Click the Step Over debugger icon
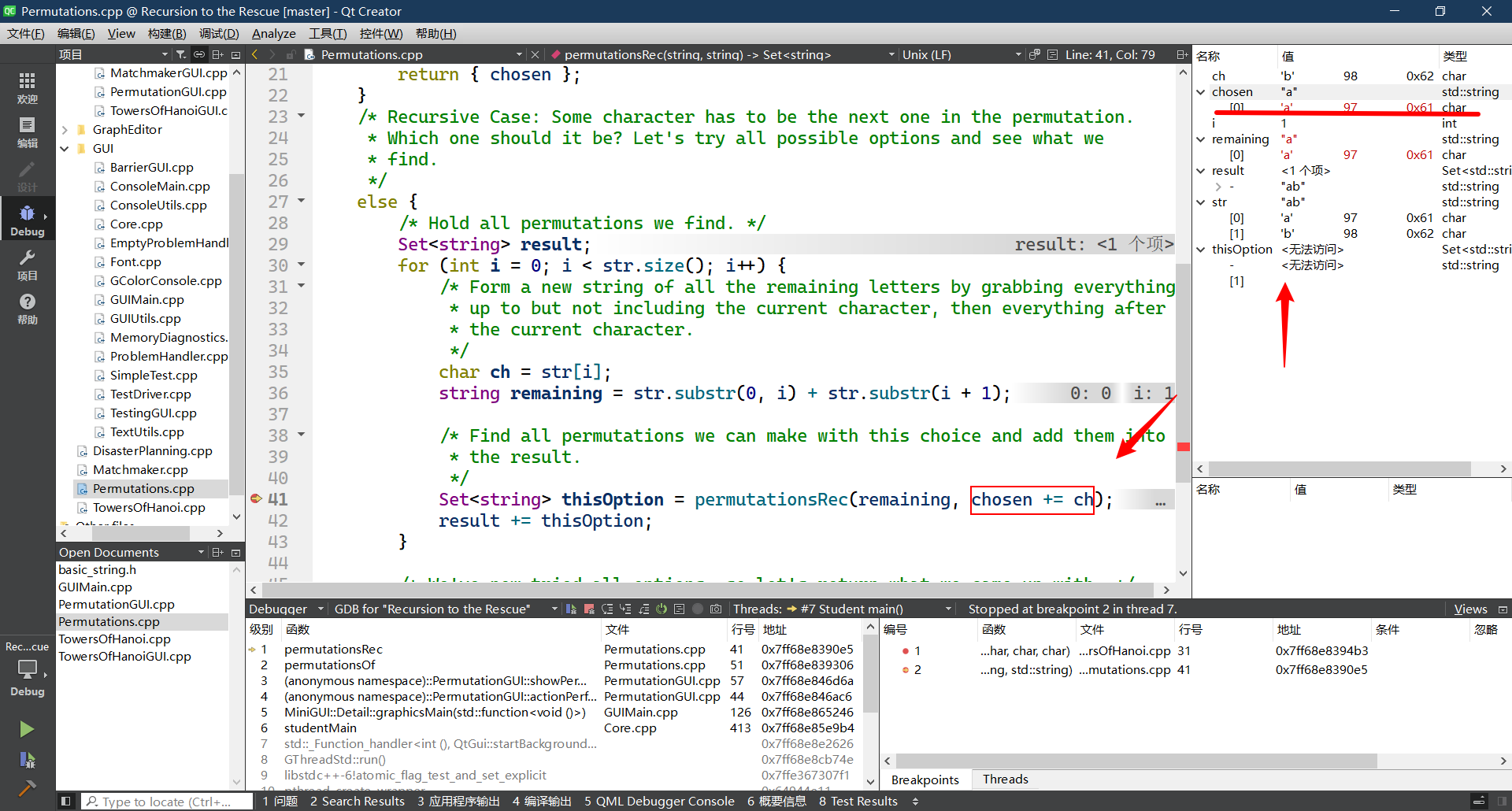 (x=607, y=609)
